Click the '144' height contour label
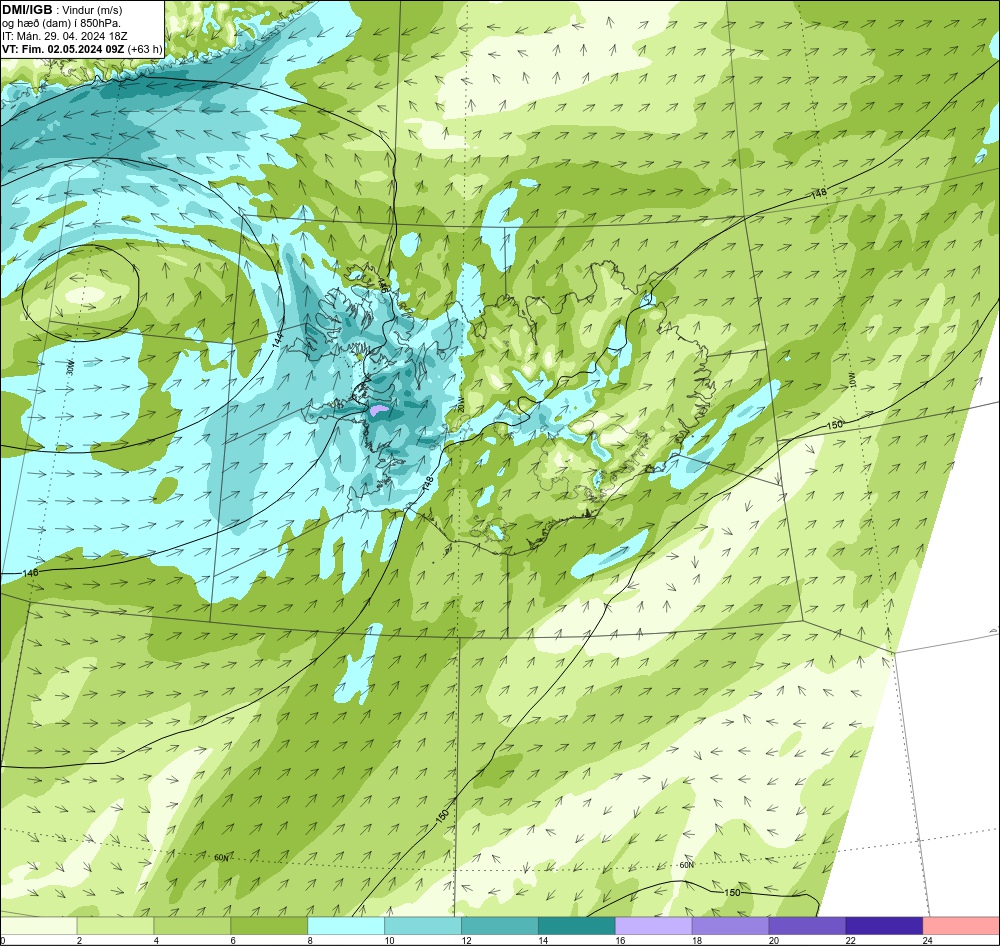1000x946 pixels. tap(276, 340)
